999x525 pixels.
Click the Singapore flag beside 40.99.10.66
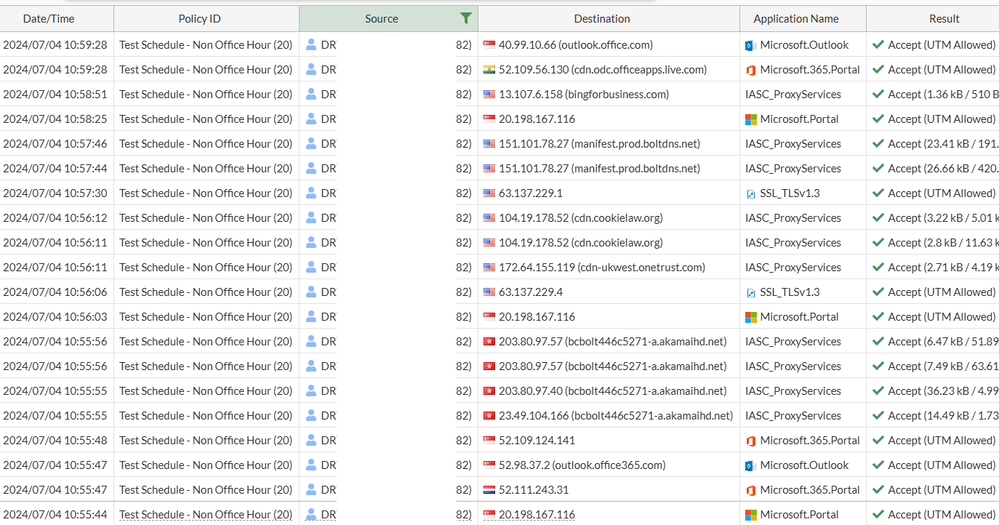coord(489,45)
